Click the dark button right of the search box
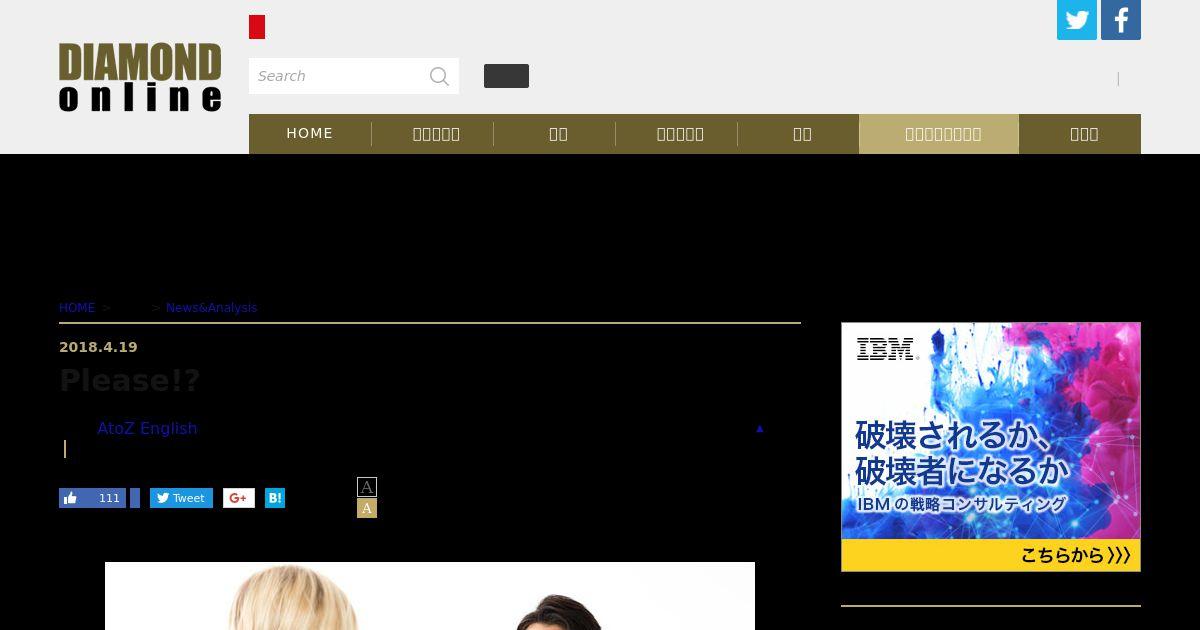The image size is (1200, 630). coord(506,76)
